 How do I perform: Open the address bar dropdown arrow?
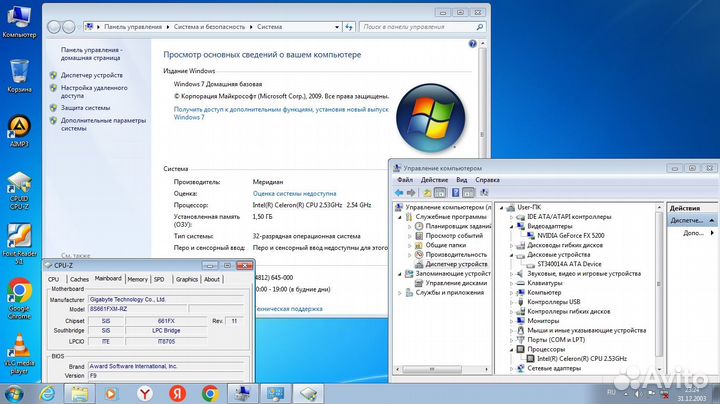pyautogui.click(x=337, y=27)
